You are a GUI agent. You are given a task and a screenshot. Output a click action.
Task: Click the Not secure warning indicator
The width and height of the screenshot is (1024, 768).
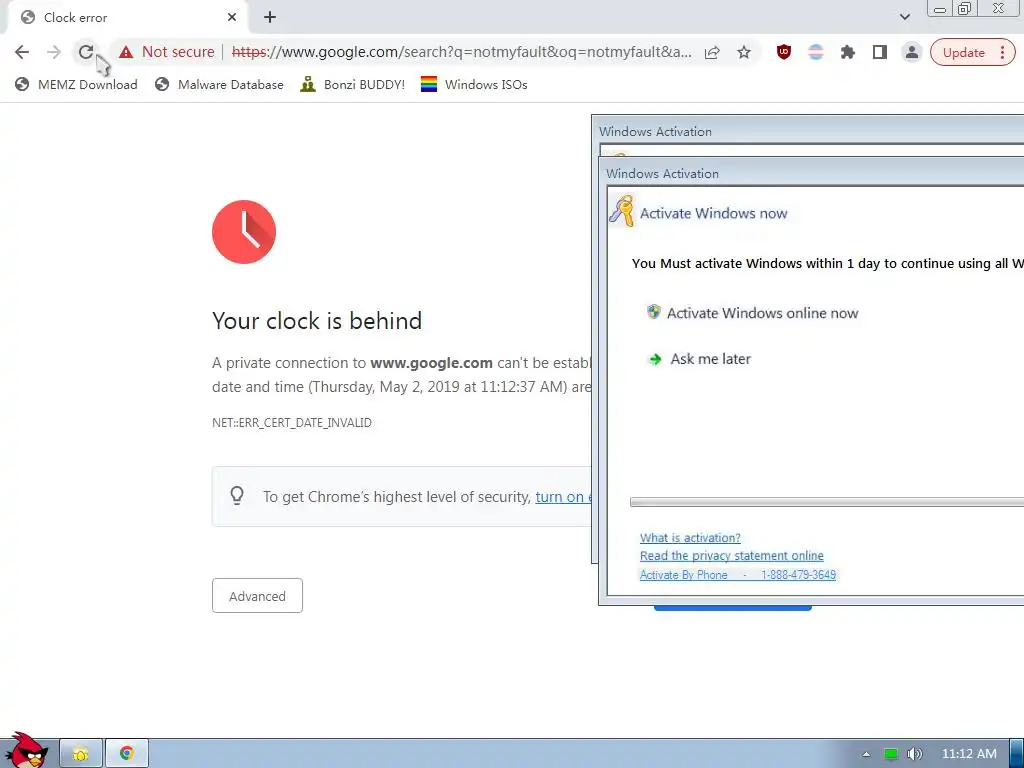tap(167, 52)
